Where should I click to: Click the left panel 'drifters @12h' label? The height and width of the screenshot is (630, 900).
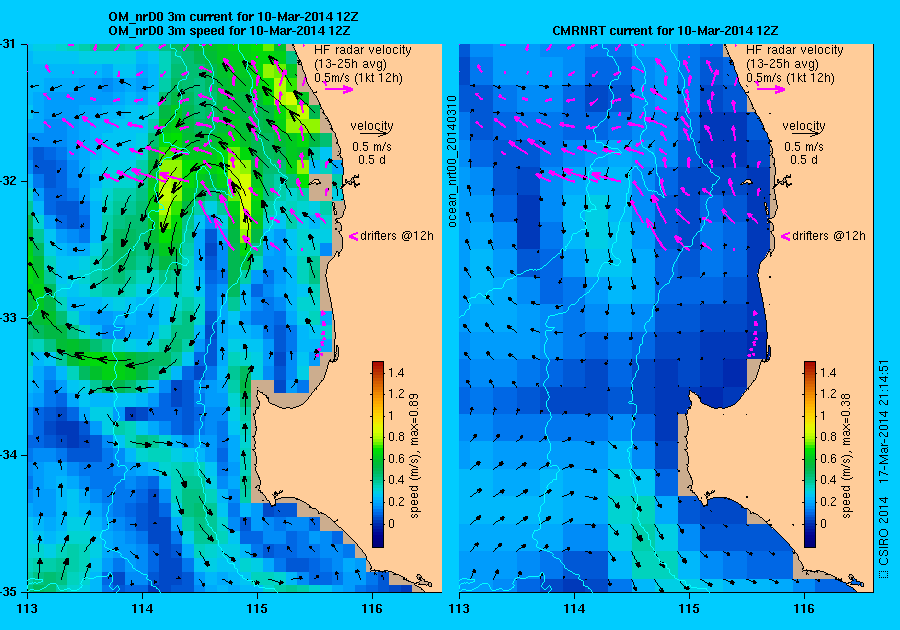click(x=397, y=236)
